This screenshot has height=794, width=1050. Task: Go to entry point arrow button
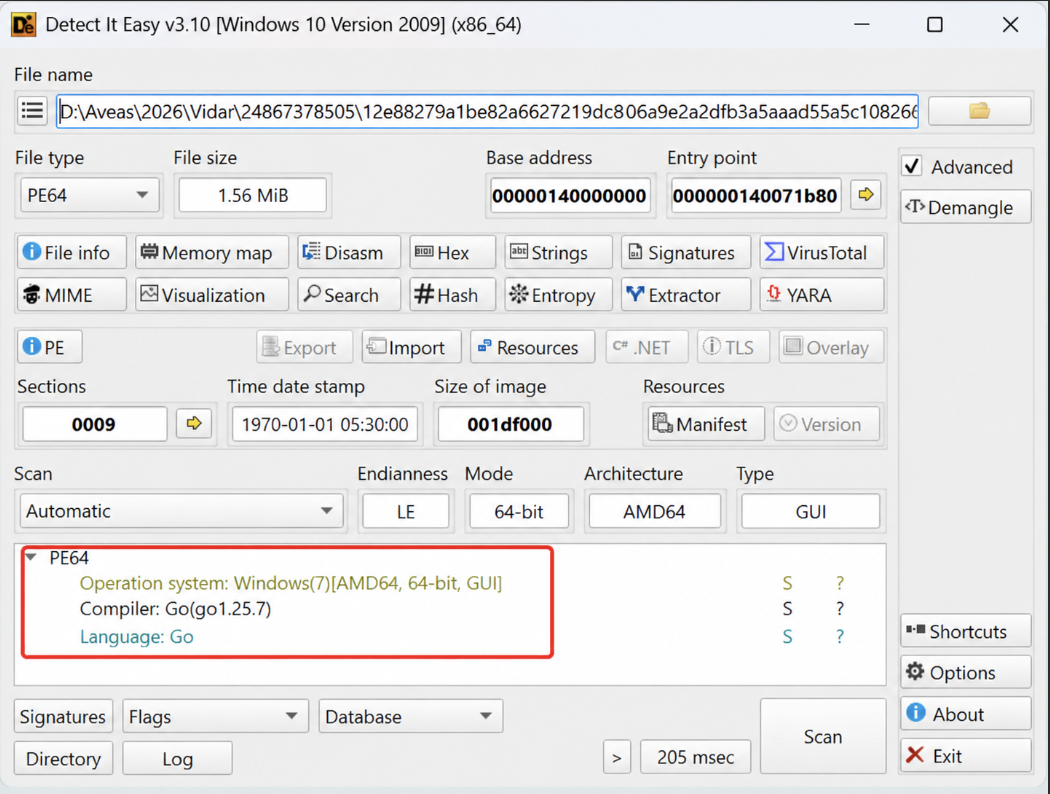[x=866, y=195]
